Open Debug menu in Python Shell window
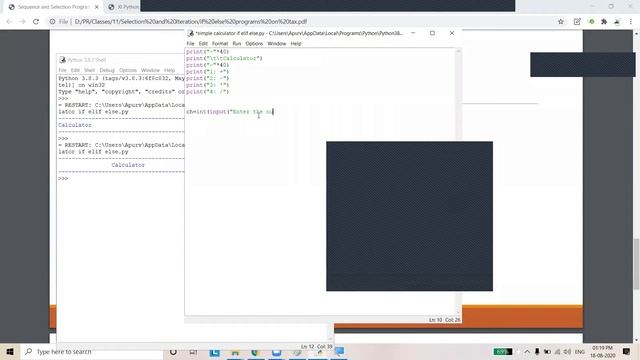Image resolution: width=640 pixels, height=360 pixels. (x=107, y=70)
